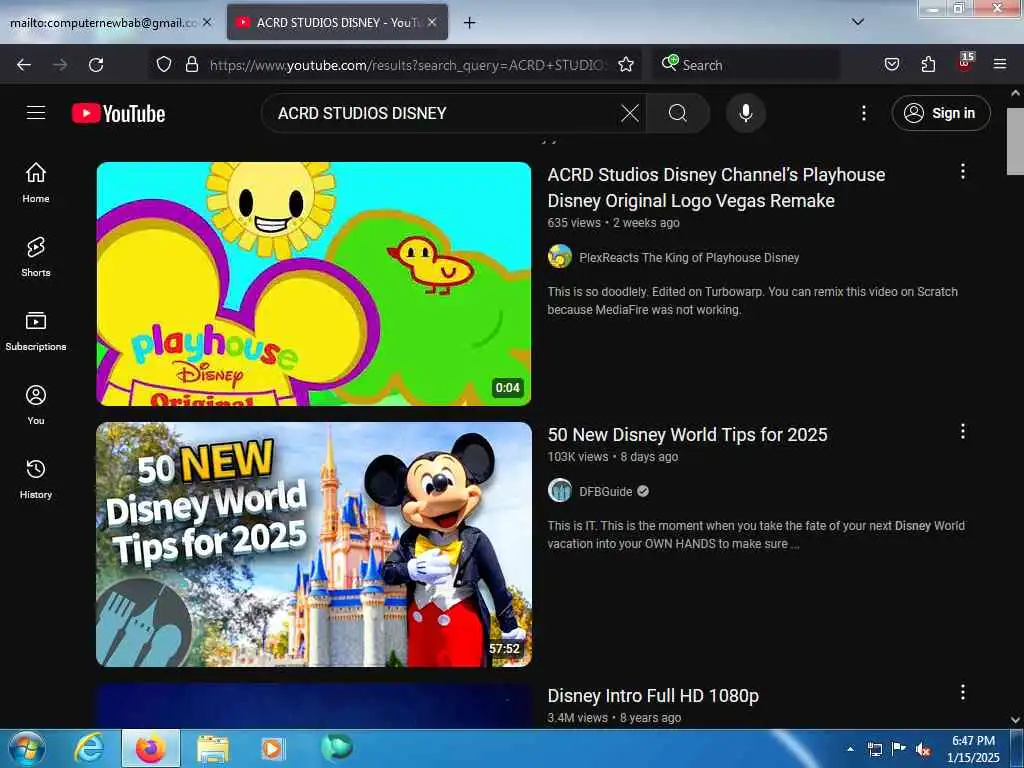Reload the page with refresh button

coord(96,65)
